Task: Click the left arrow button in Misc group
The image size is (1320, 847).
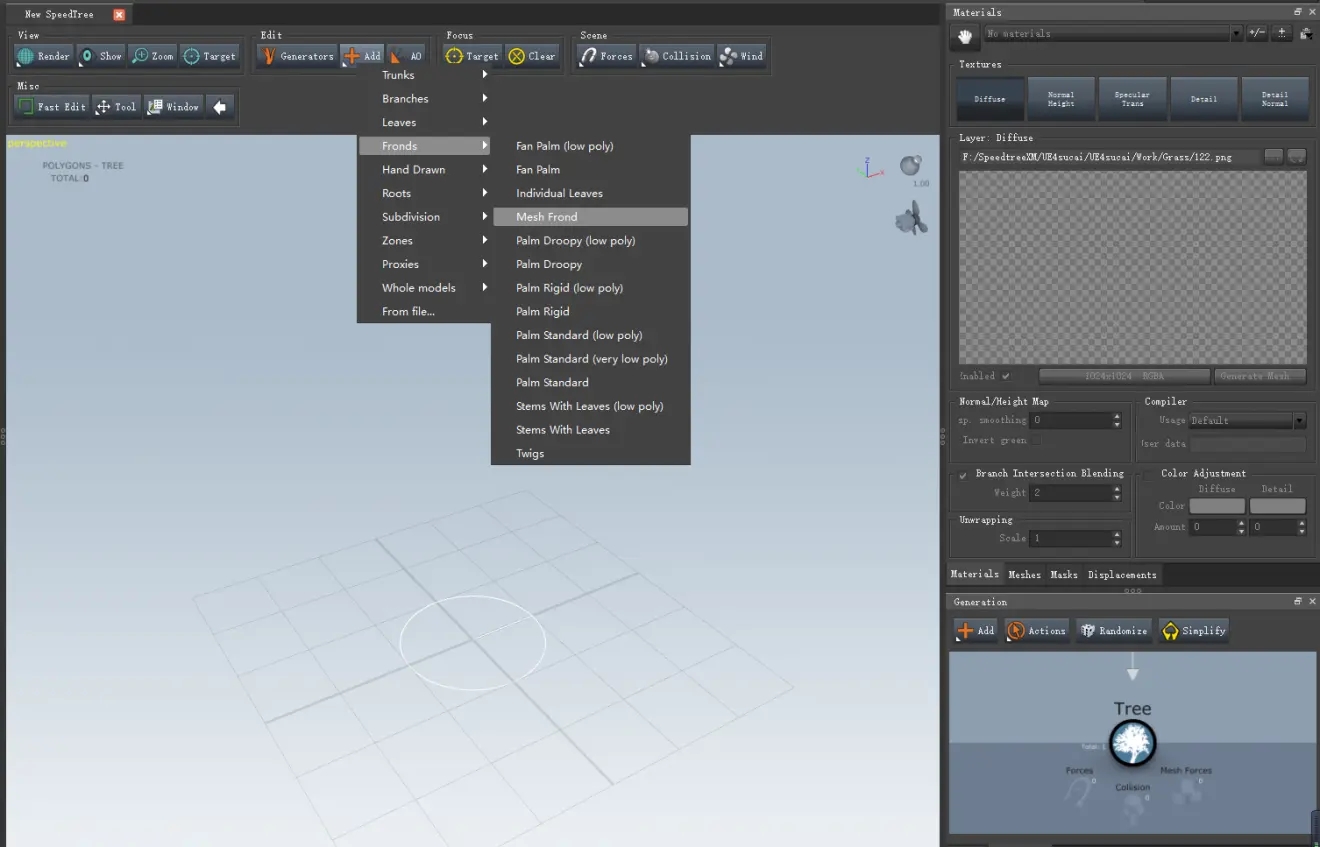Action: pos(220,106)
